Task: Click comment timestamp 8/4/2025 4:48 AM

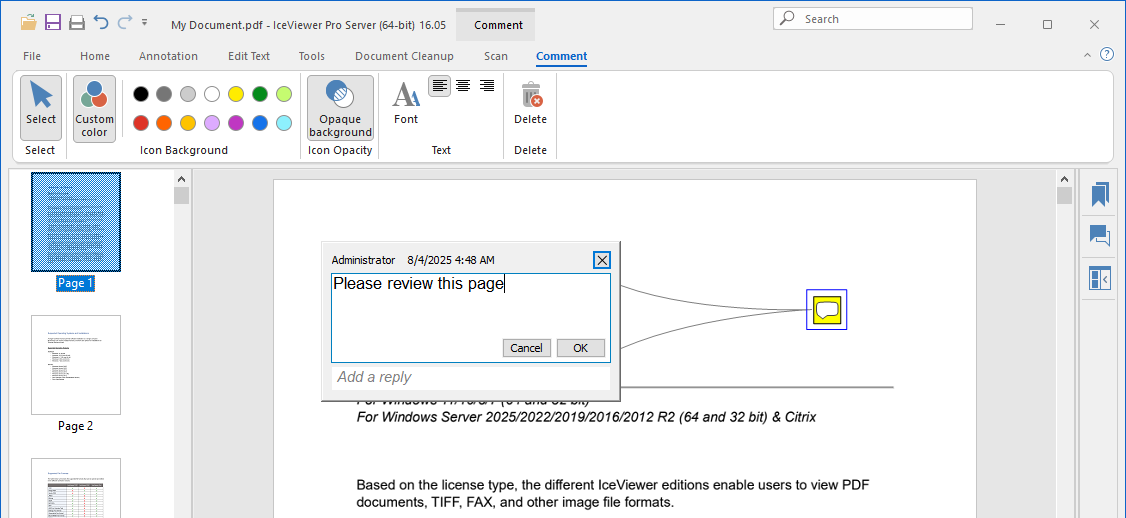Action: click(x=450, y=260)
